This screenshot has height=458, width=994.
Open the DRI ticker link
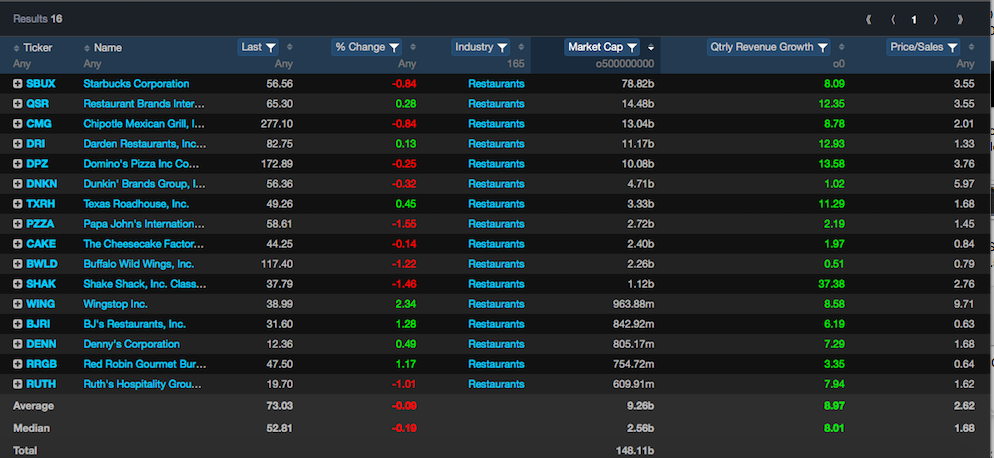(x=36, y=144)
